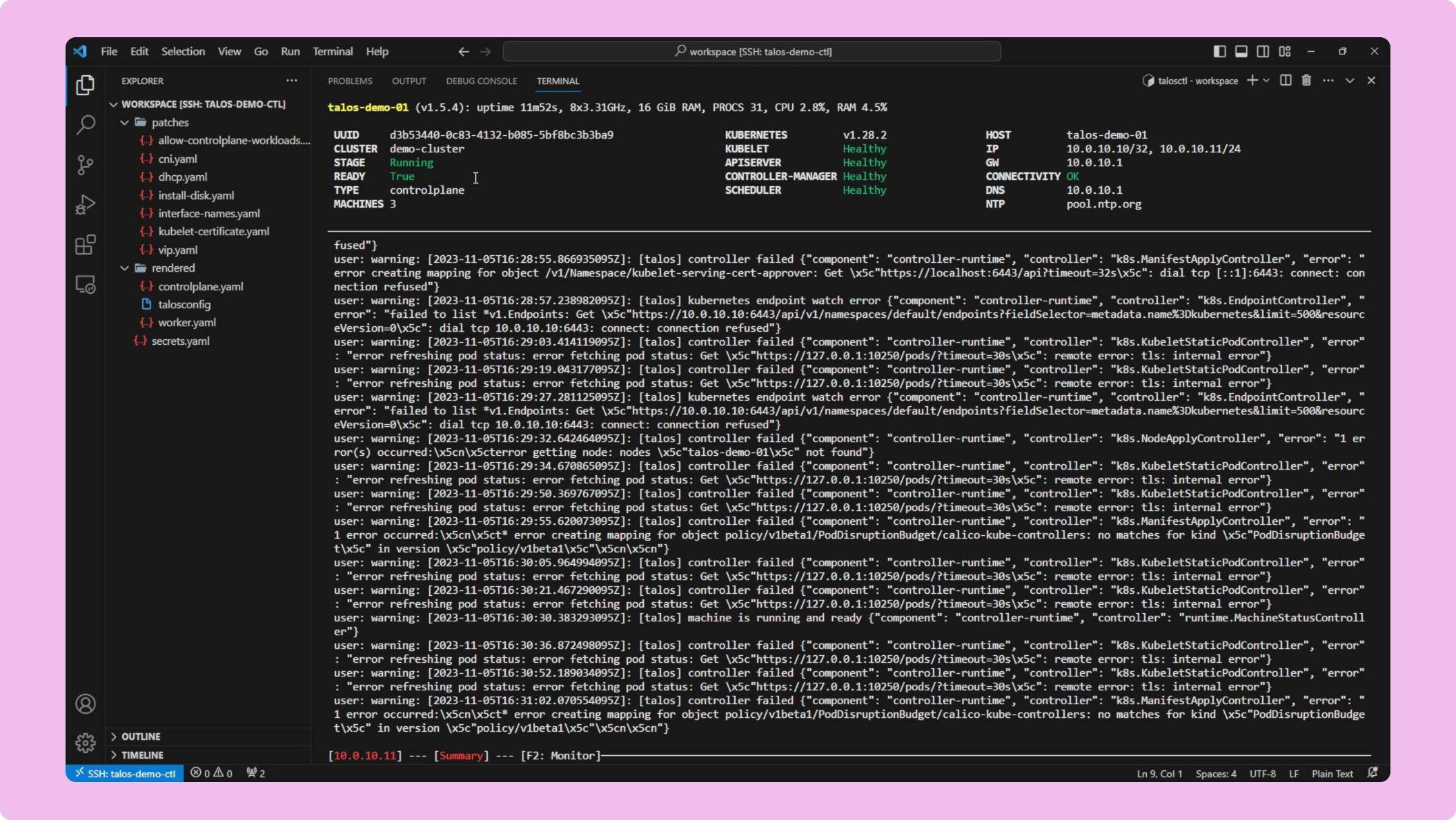Toggle the secondary side bar layout button

tap(1263, 52)
